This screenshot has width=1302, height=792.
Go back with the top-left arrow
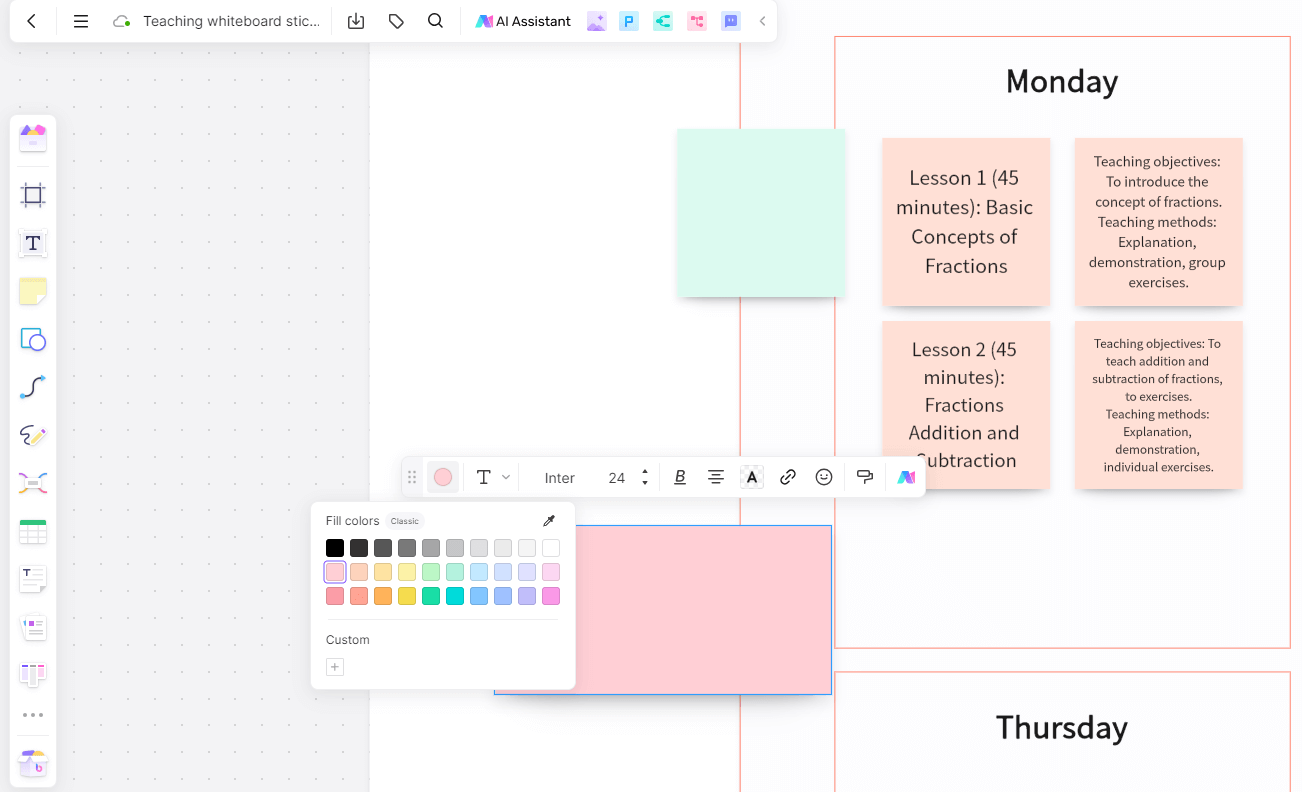pos(32,21)
